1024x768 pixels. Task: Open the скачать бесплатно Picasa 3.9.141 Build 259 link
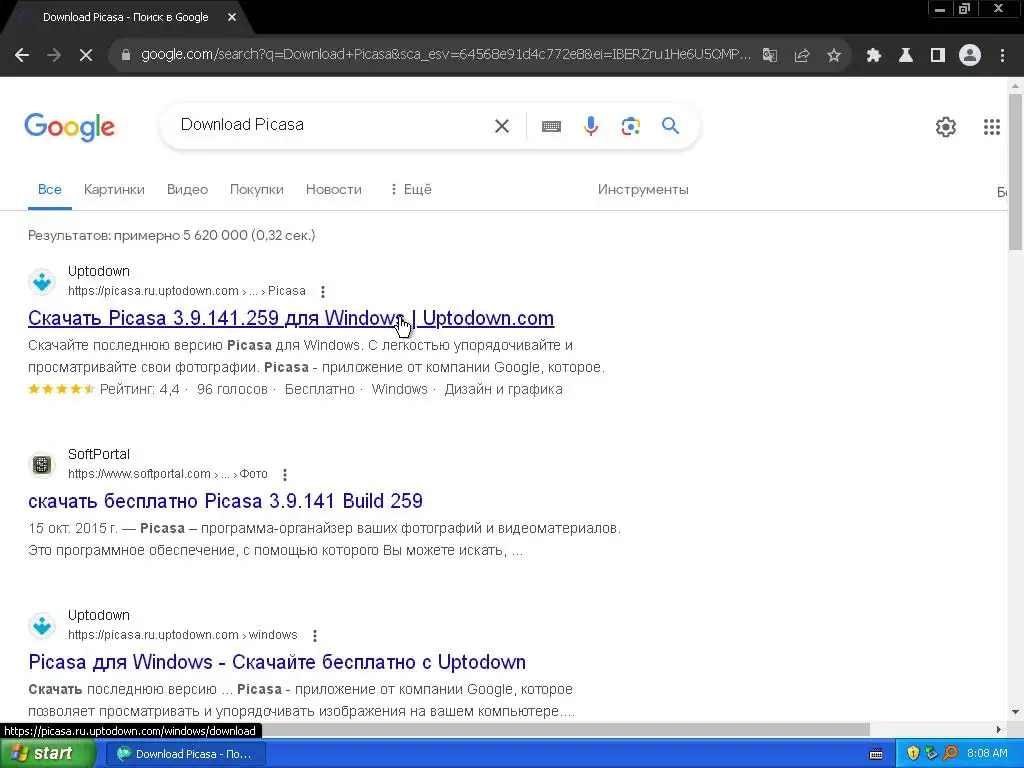[x=225, y=501]
